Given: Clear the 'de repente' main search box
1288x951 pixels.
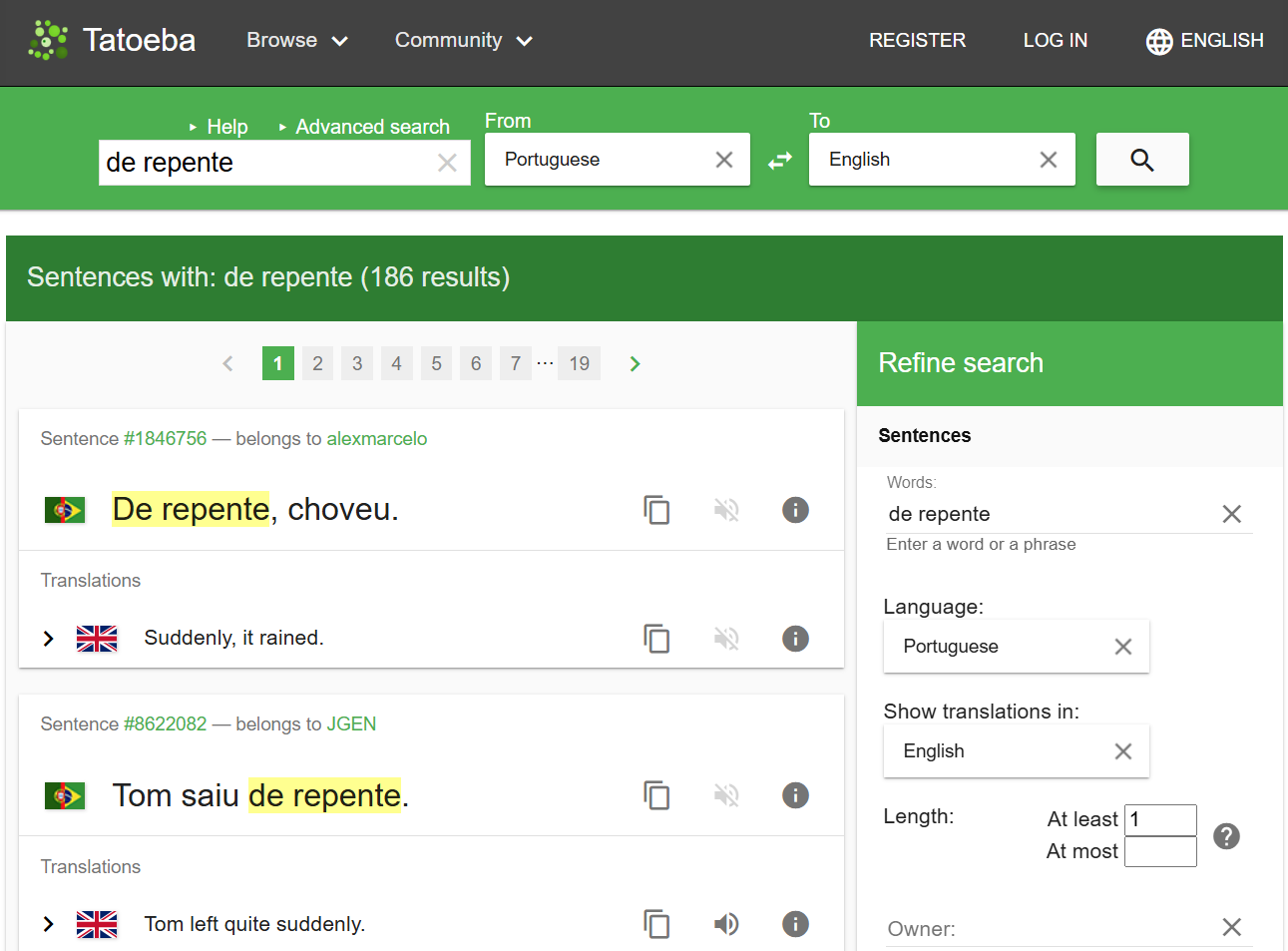Looking at the screenshot, I should (447, 163).
